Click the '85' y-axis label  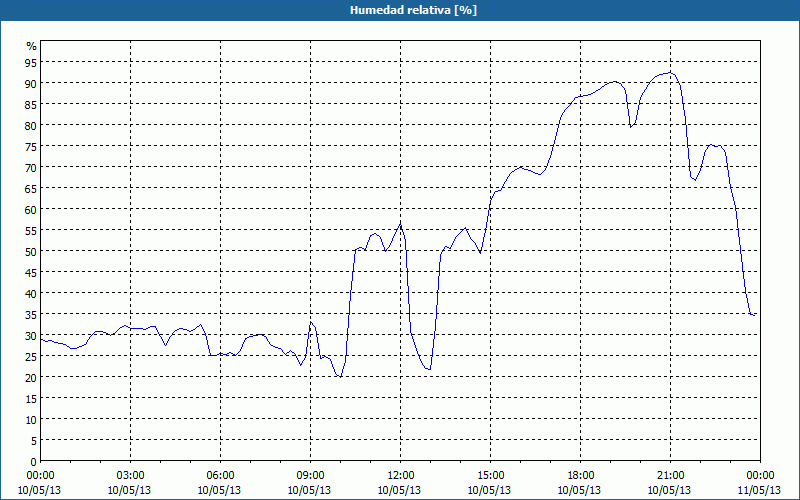point(31,104)
